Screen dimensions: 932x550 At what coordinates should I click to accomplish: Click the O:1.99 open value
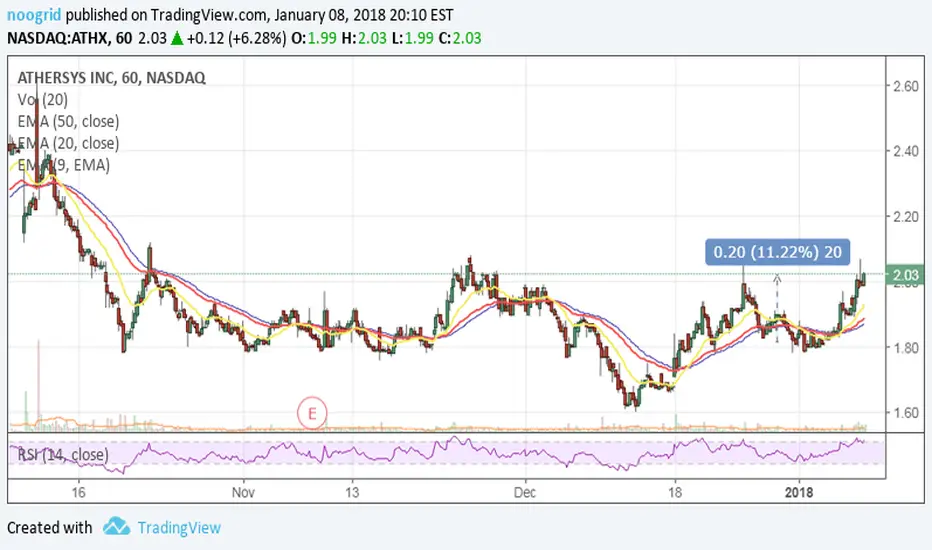(x=314, y=39)
